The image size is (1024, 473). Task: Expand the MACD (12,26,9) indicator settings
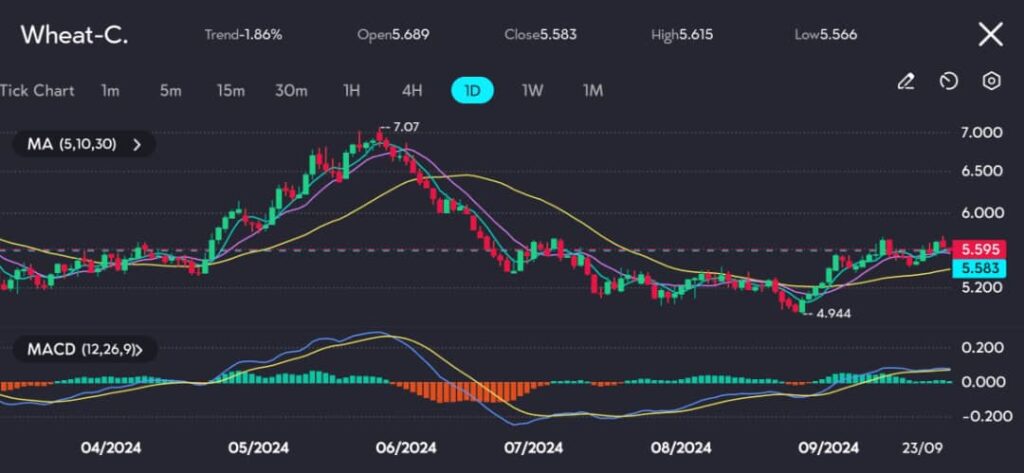pos(84,349)
